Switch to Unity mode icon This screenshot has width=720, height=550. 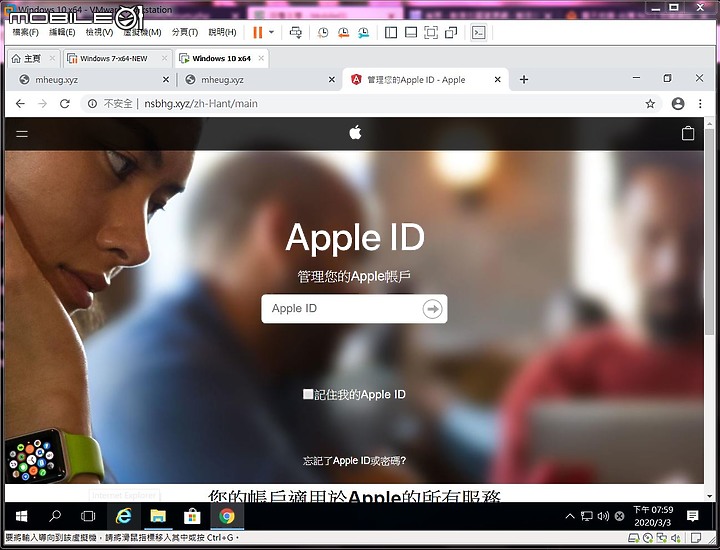451,32
